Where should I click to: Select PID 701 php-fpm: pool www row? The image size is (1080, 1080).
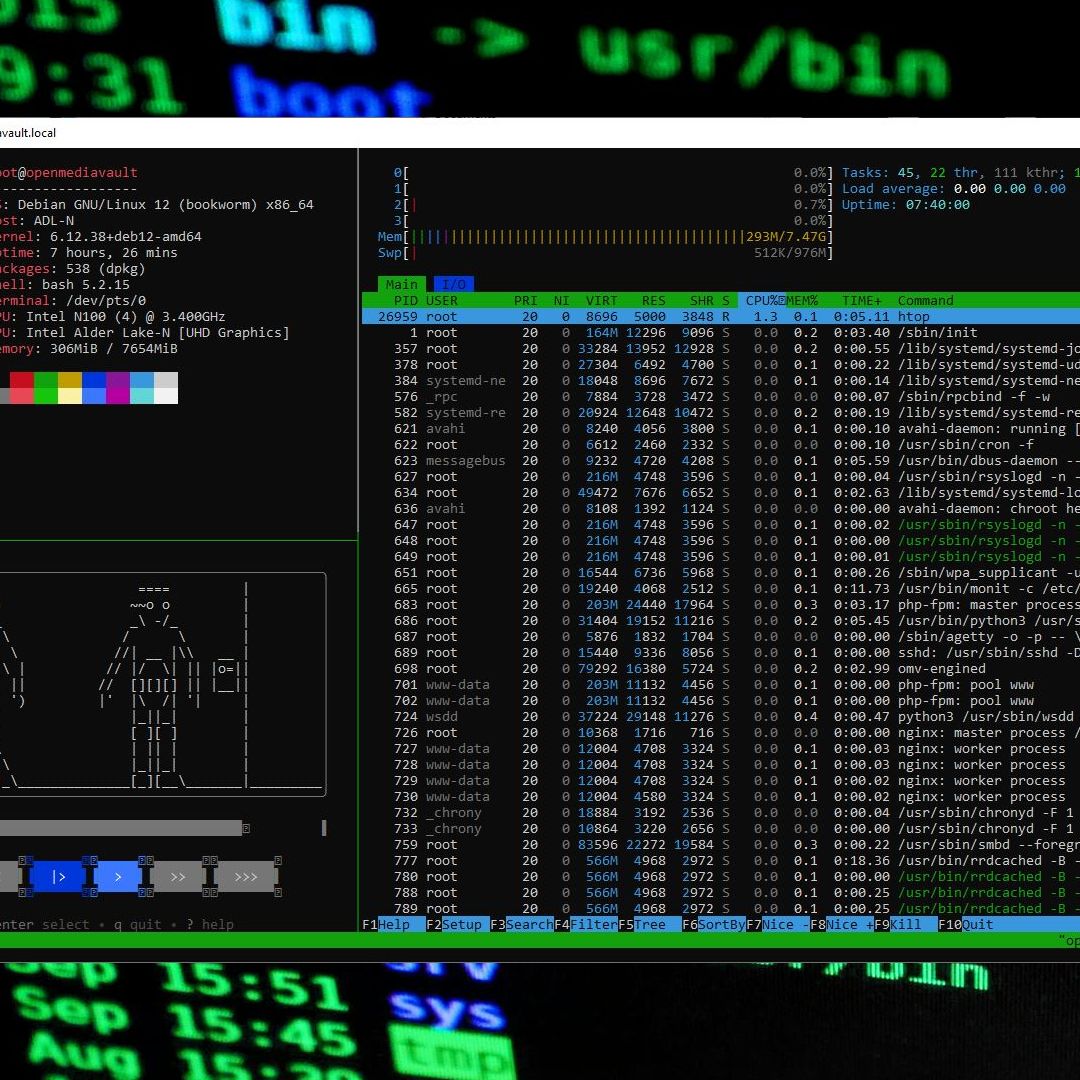click(720, 684)
